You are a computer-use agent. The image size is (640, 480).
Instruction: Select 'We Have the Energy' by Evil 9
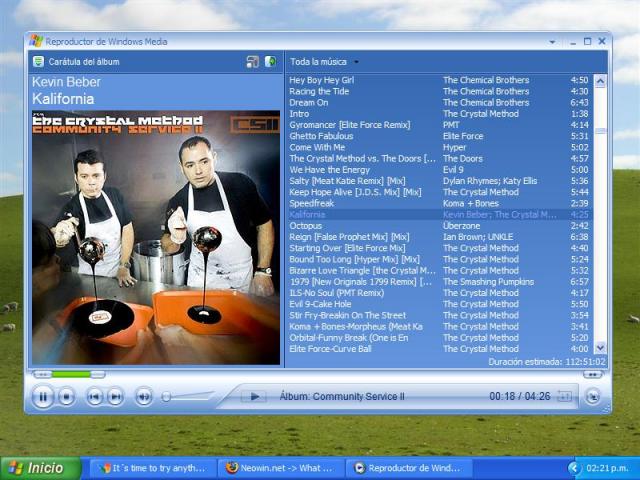(440, 170)
